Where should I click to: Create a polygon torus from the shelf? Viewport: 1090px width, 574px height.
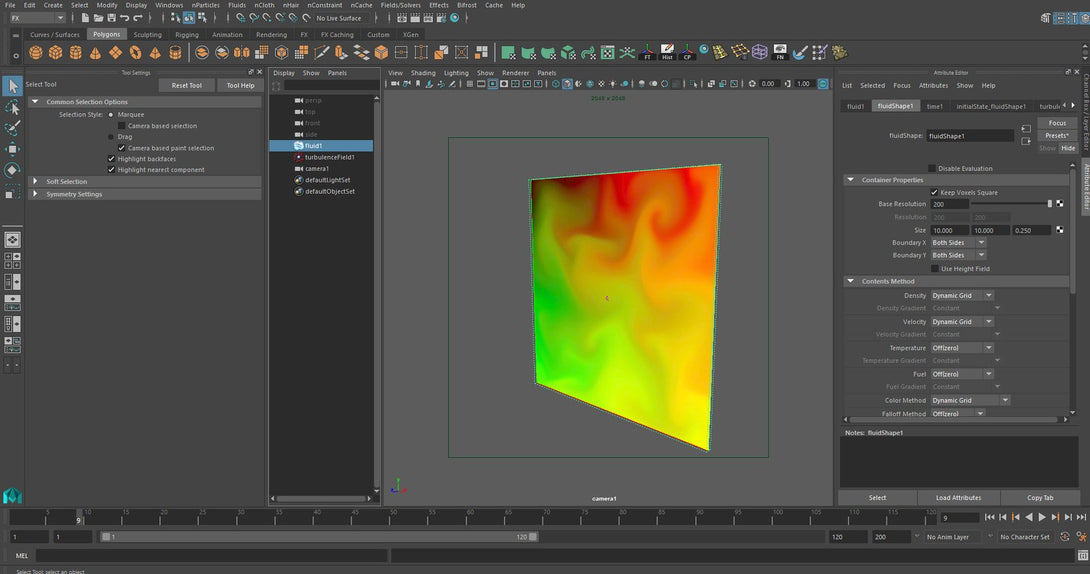tap(136, 53)
